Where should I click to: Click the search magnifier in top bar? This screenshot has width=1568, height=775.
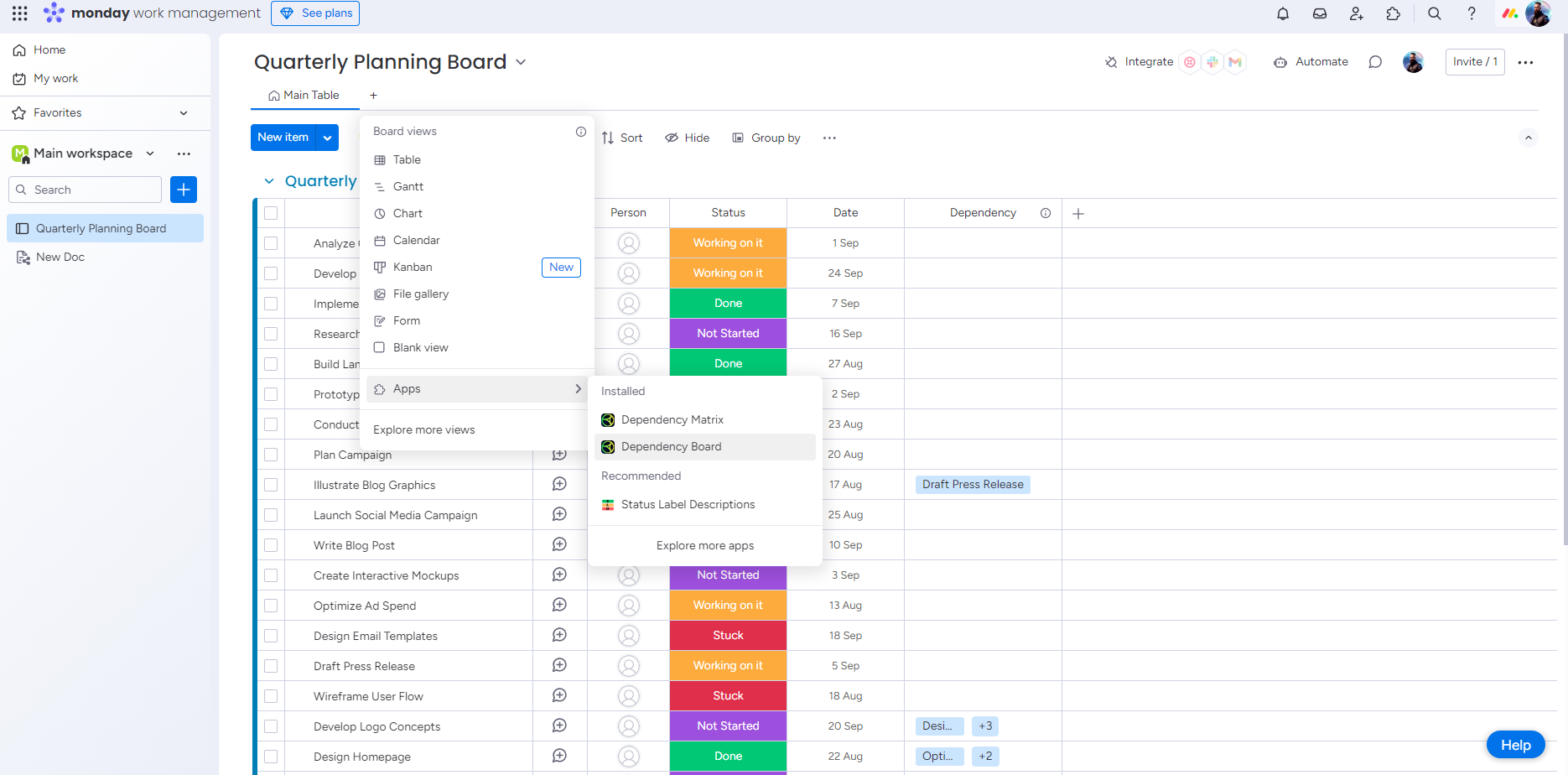pyautogui.click(x=1434, y=13)
